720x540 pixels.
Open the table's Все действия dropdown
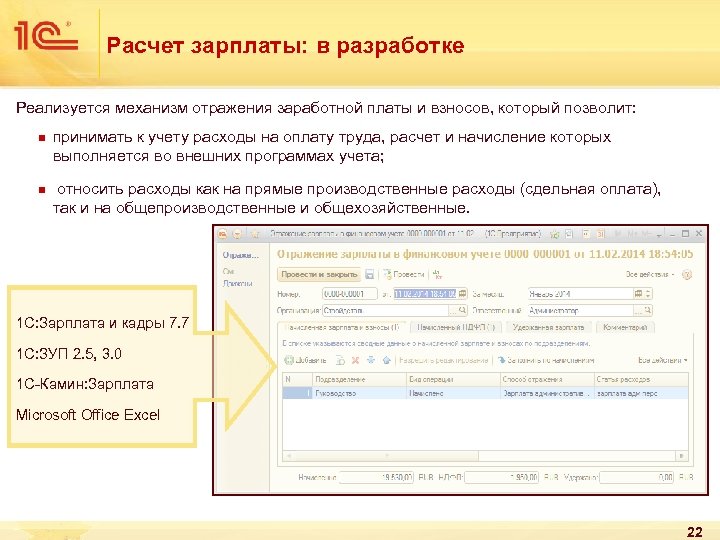[662, 360]
